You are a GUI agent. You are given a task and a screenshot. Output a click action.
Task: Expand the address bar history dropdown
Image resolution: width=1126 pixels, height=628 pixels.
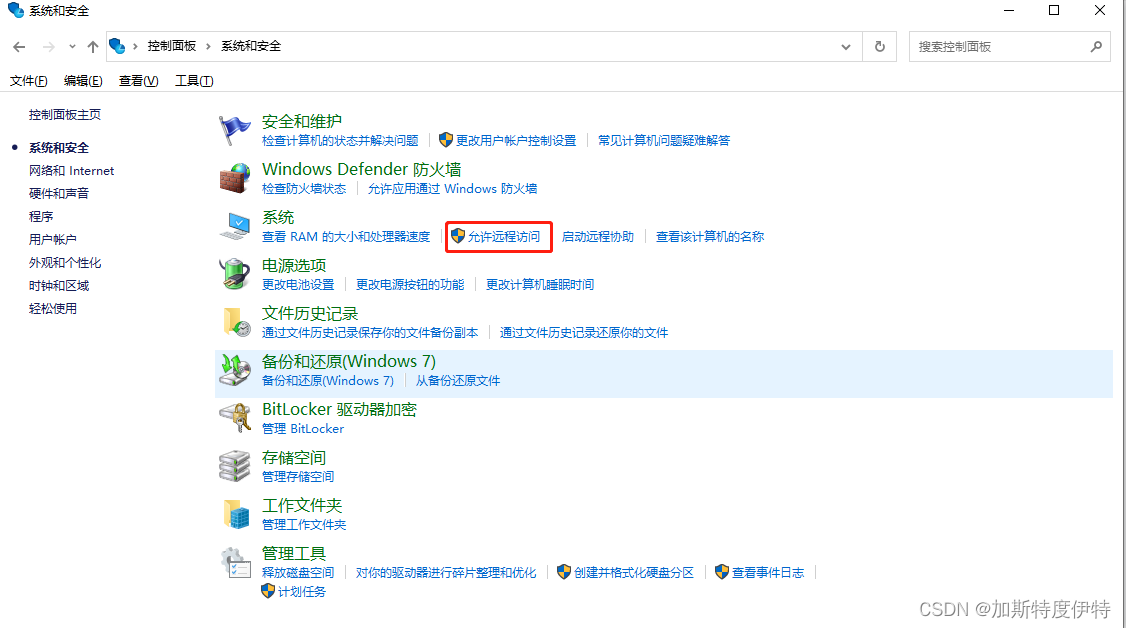click(846, 47)
